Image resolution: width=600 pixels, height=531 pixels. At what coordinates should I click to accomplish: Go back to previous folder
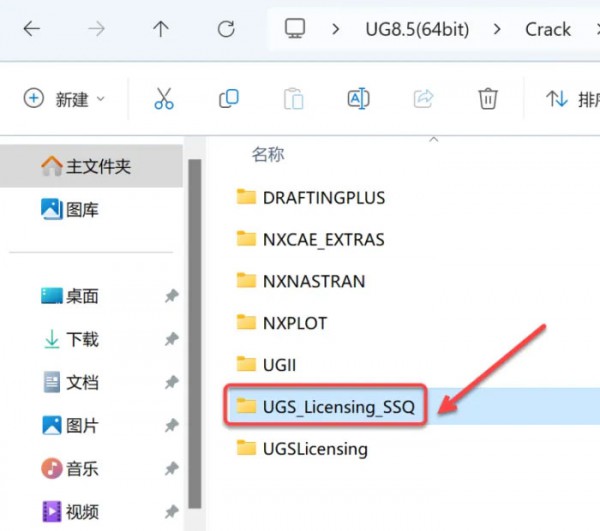click(x=32, y=29)
